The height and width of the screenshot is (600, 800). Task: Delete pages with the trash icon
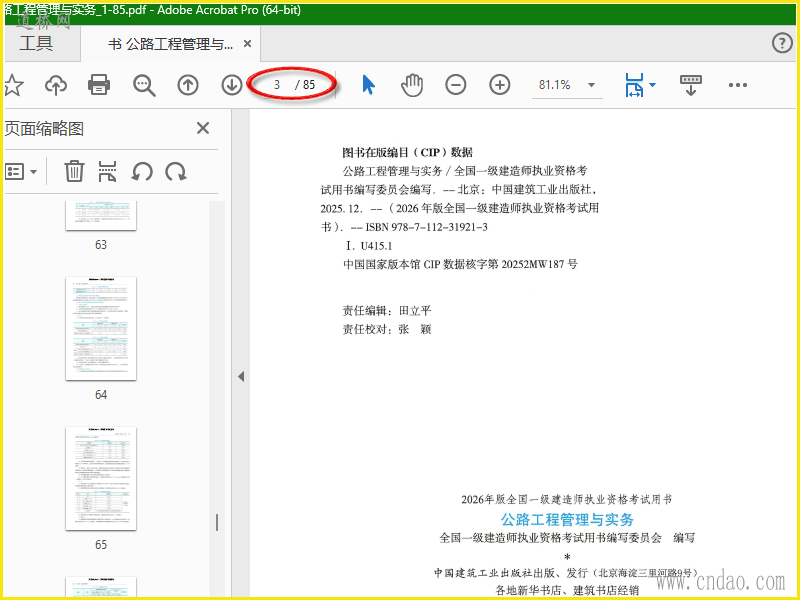[x=74, y=171]
